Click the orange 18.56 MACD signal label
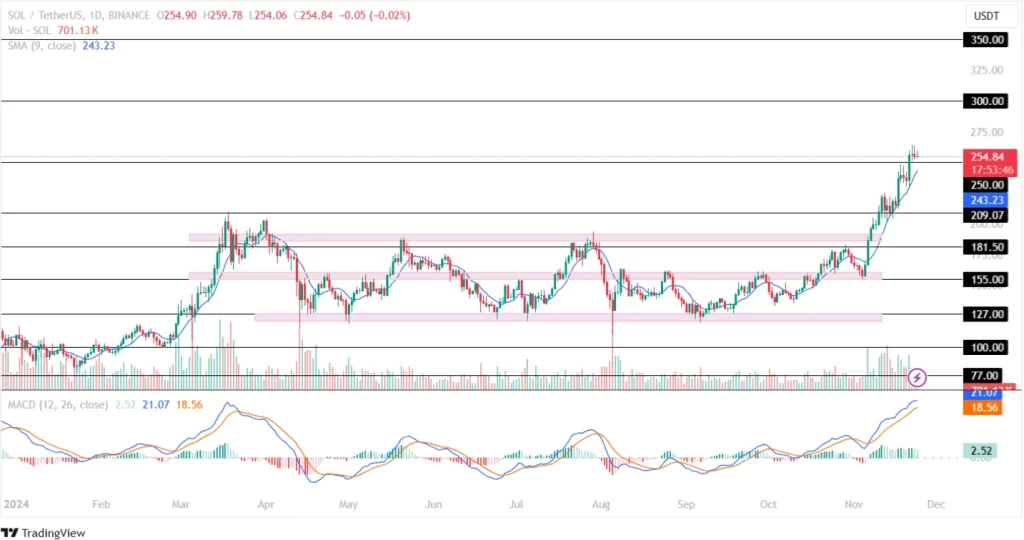 (982, 407)
